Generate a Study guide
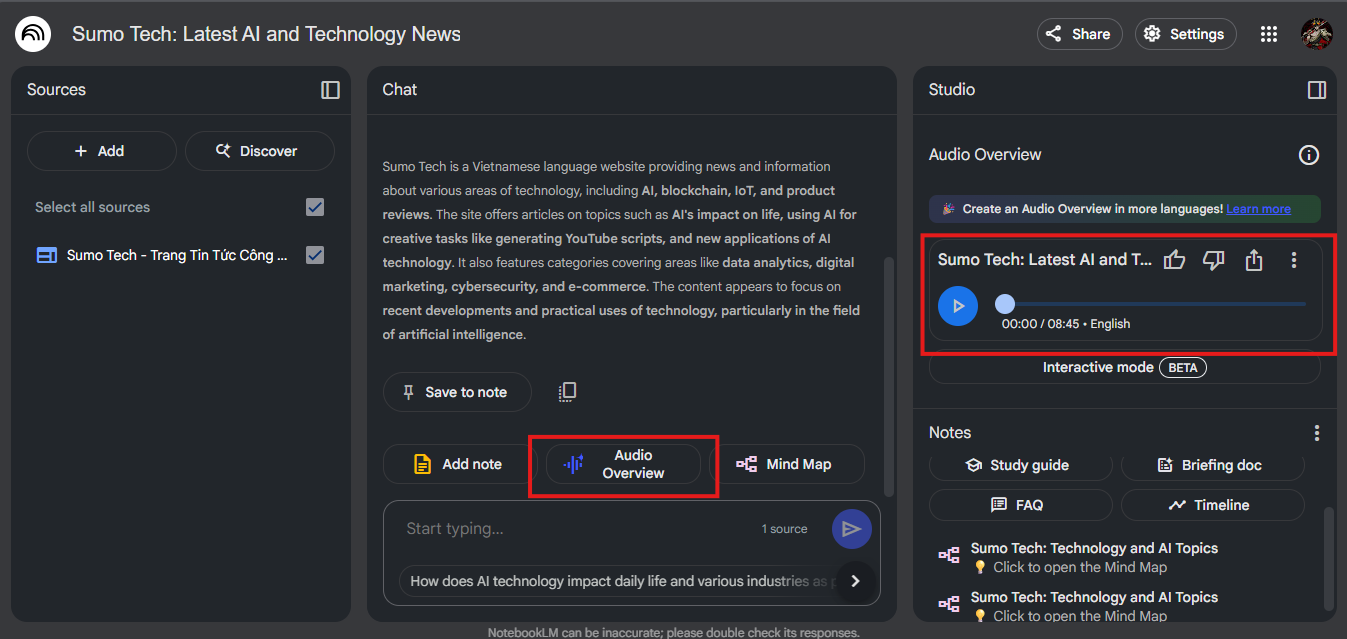Screen dimensions: 1347x639 (1021, 465)
